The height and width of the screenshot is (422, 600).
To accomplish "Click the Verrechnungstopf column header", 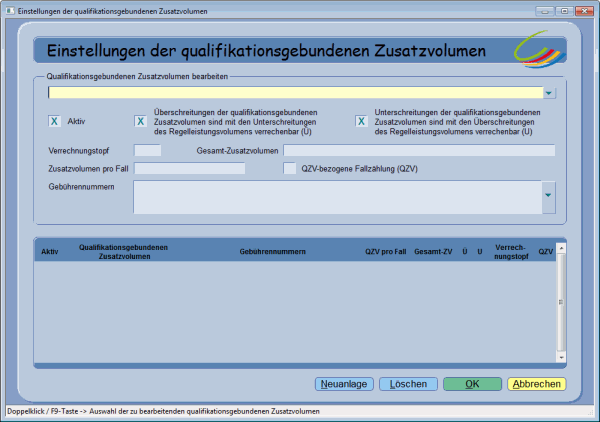I will (511, 251).
